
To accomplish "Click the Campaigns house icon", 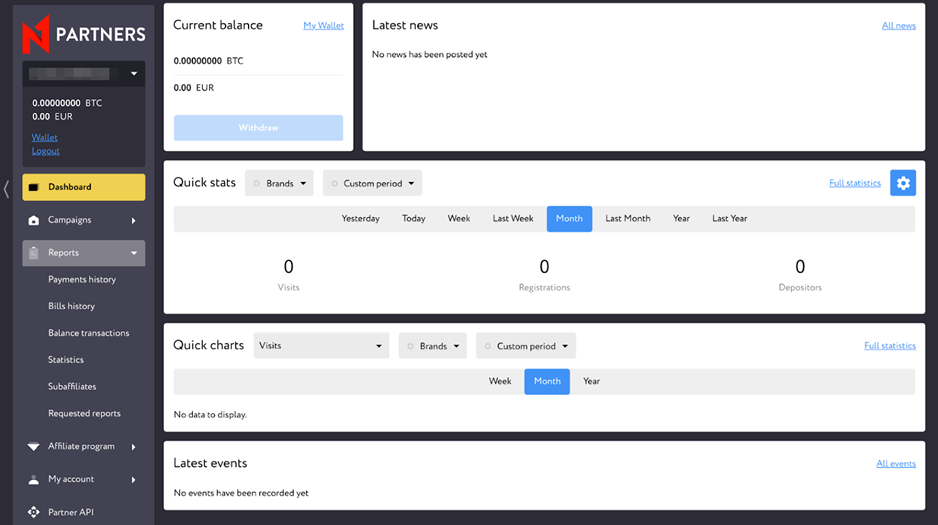I will (x=34, y=221).
